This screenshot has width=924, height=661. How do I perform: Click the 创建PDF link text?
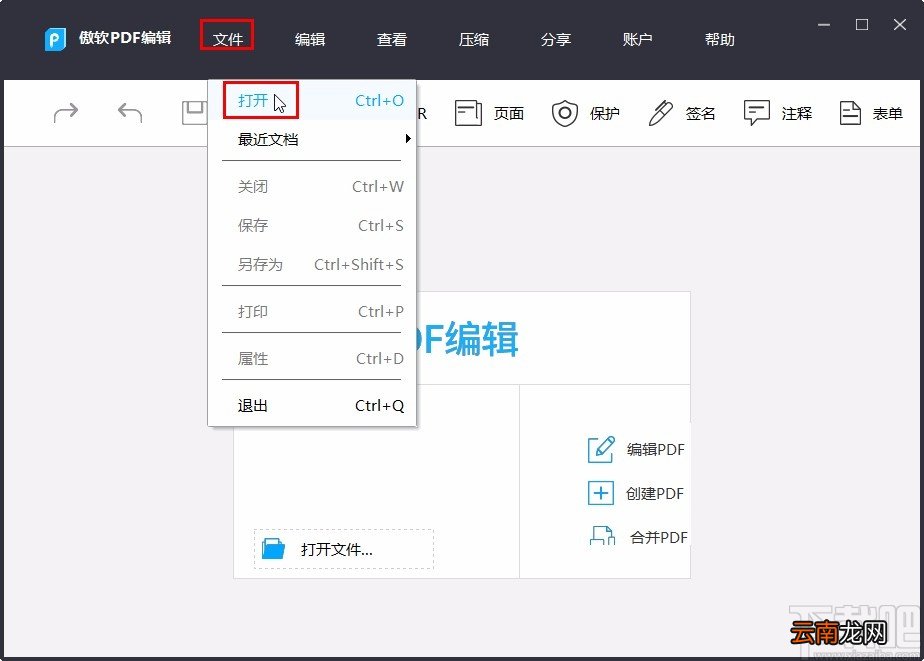[655, 494]
